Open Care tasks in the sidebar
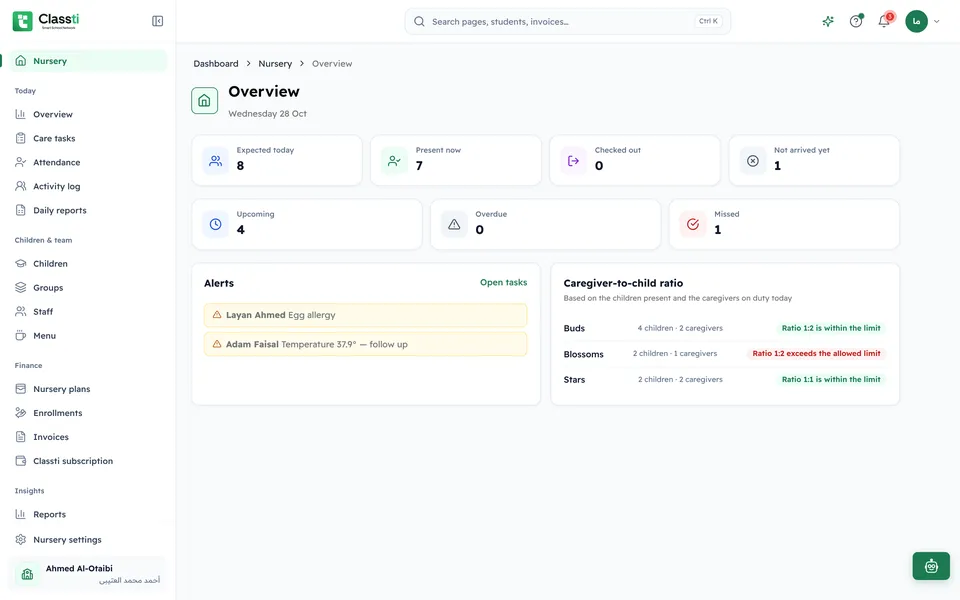The width and height of the screenshot is (960, 600). click(x=88, y=138)
